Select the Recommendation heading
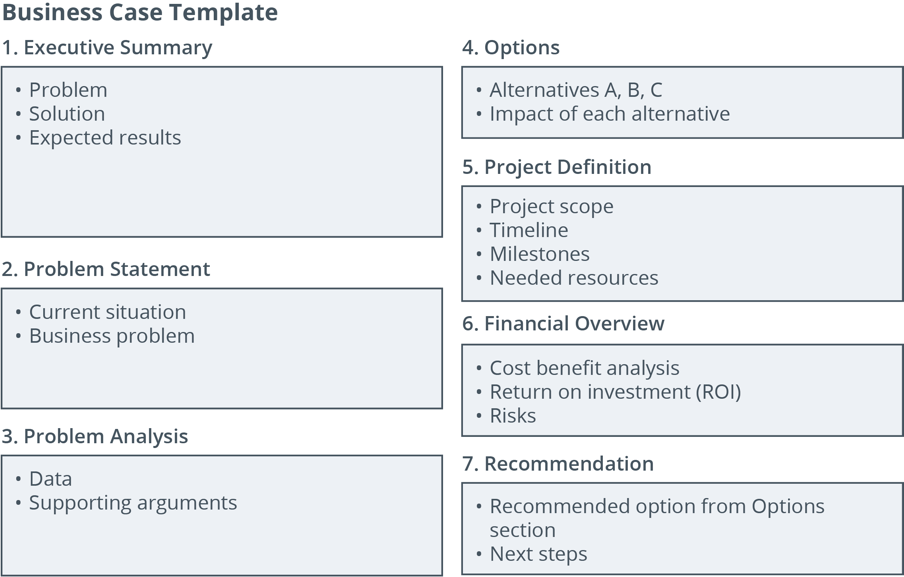The width and height of the screenshot is (904, 577). coord(558,463)
